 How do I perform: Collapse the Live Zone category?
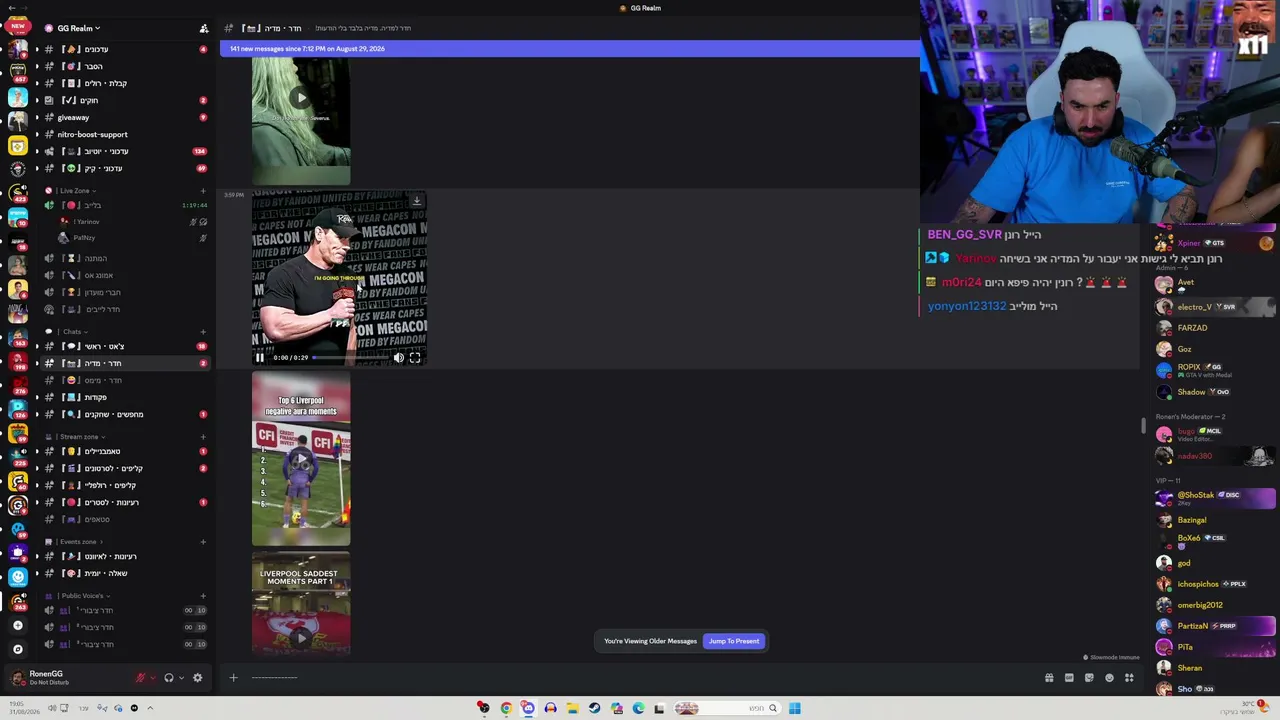pyautogui.click(x=75, y=190)
